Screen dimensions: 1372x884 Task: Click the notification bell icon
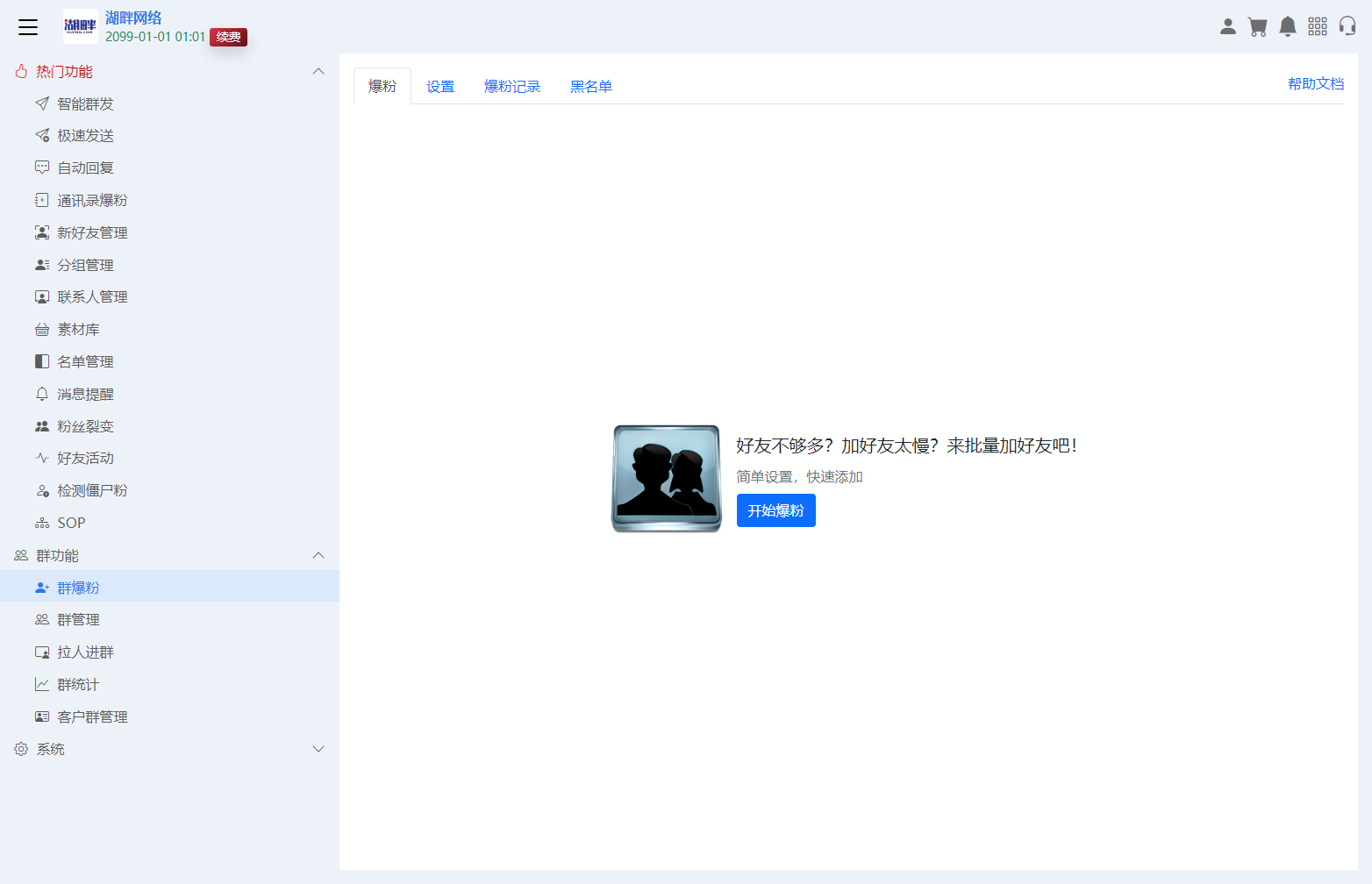click(1287, 26)
